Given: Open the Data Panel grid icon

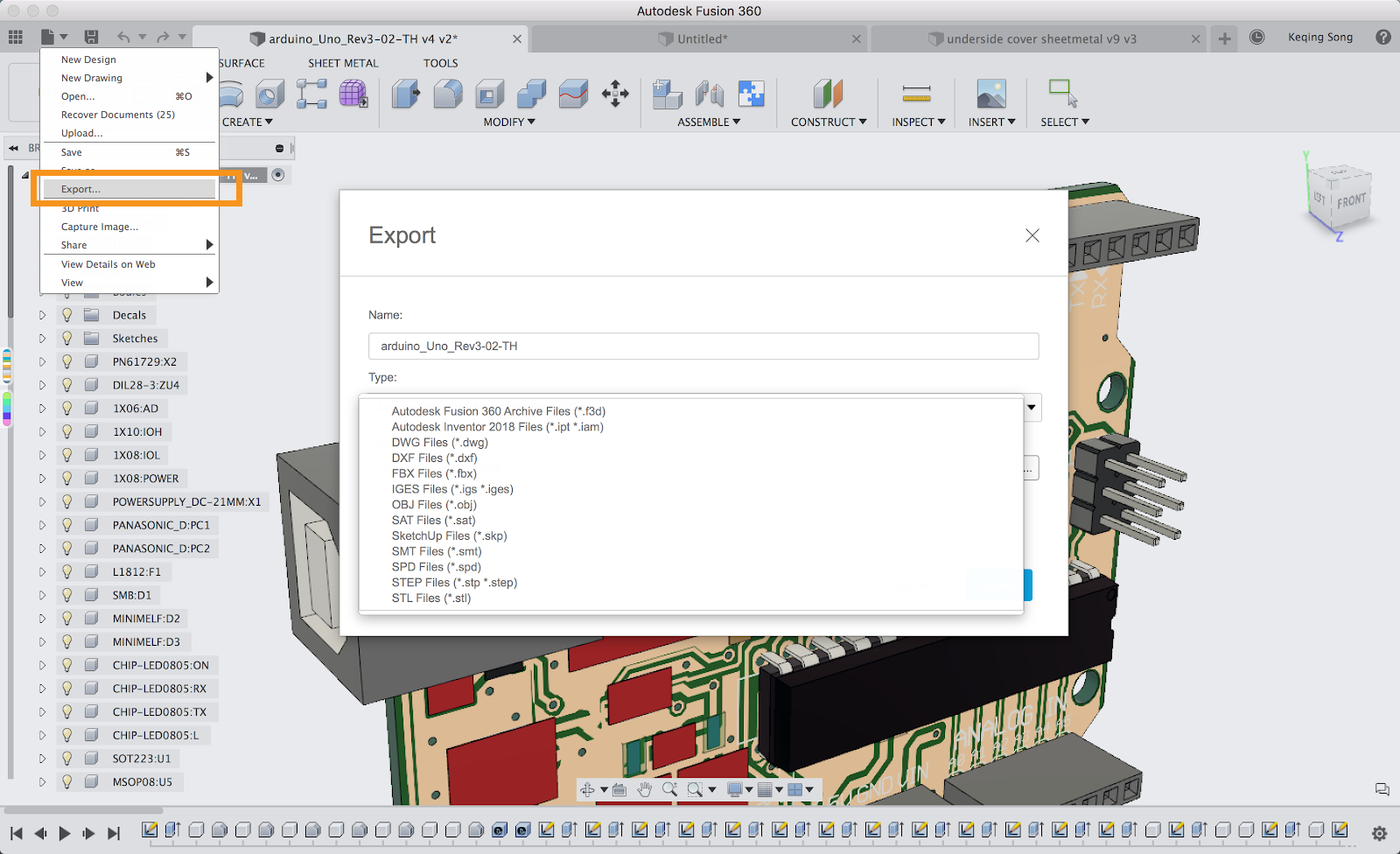Looking at the screenshot, I should tap(16, 37).
